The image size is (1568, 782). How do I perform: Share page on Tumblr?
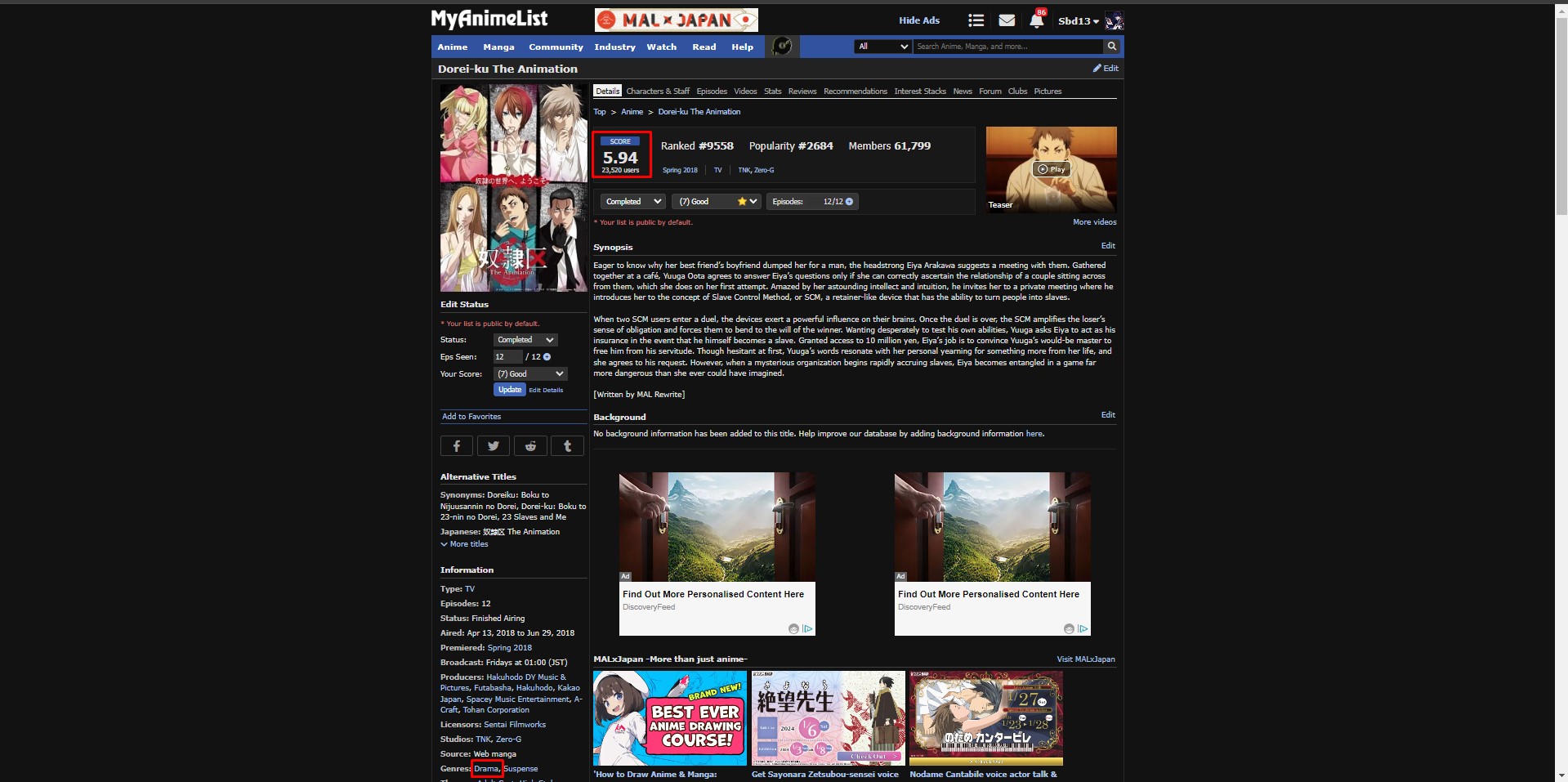click(x=567, y=445)
